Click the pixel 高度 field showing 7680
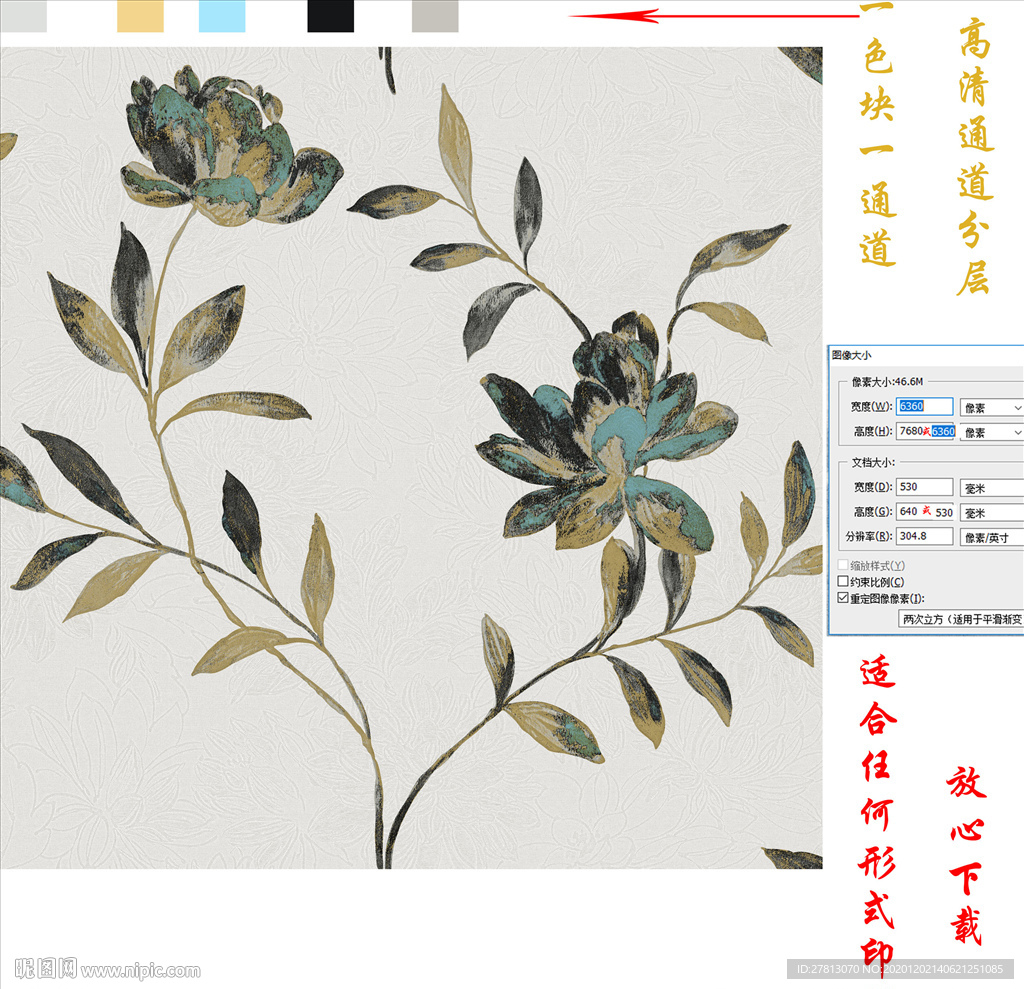This screenshot has width=1024, height=989. coord(924,431)
